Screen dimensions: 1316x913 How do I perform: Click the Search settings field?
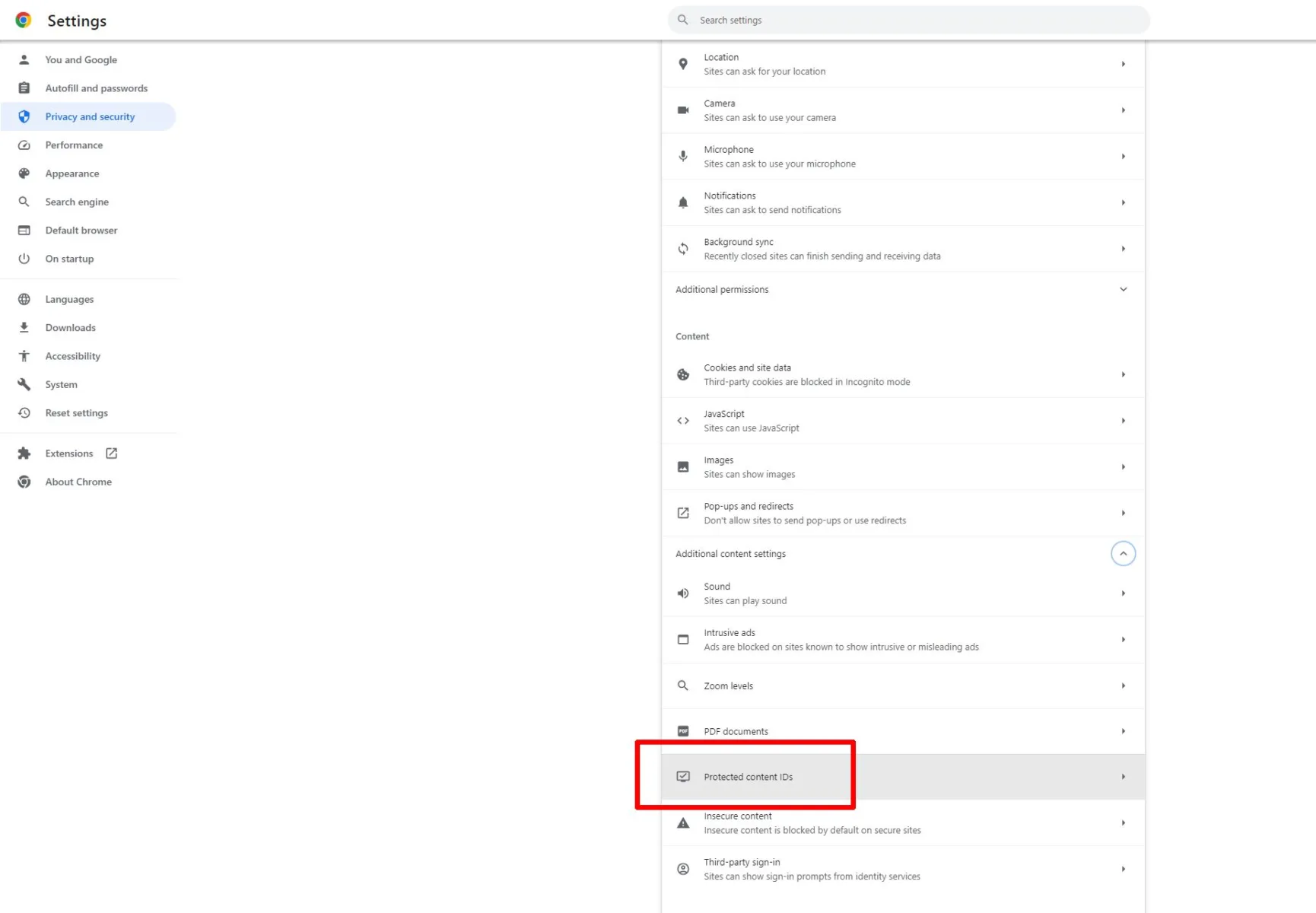click(x=909, y=20)
